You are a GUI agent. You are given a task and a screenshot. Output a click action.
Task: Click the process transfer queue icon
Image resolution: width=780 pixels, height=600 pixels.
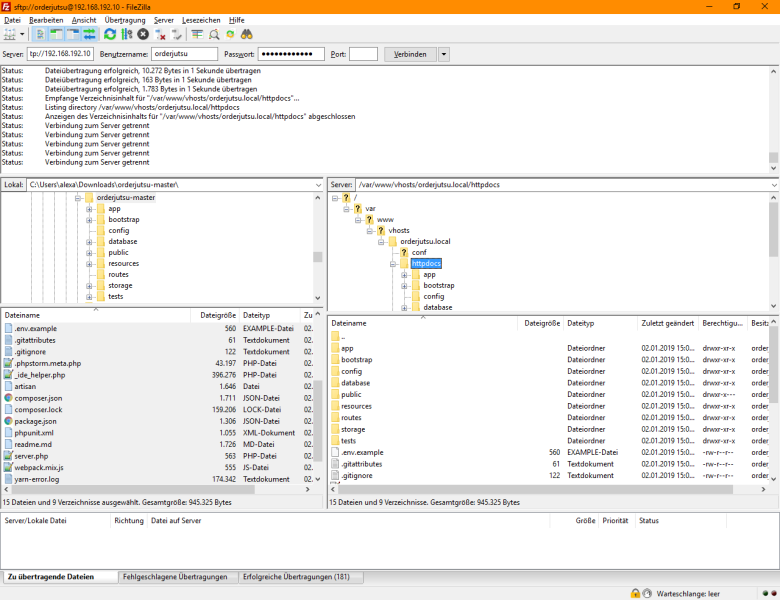click(126, 34)
